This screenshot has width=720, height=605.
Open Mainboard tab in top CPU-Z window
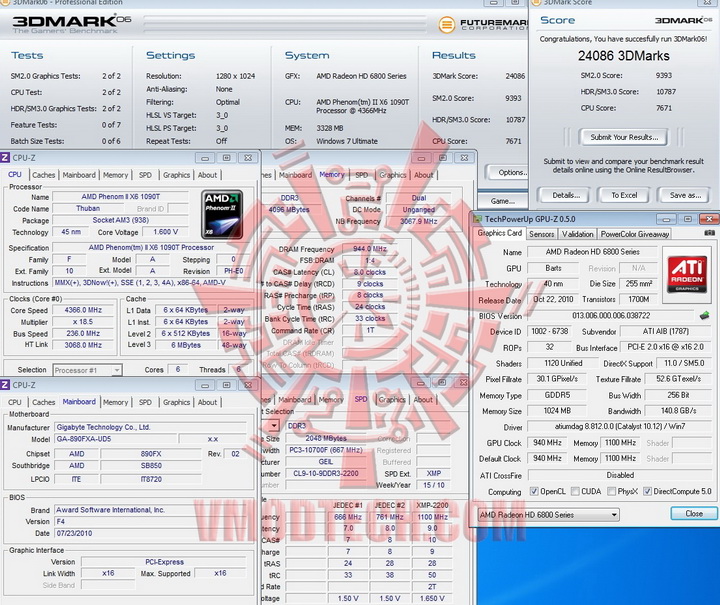click(79, 175)
